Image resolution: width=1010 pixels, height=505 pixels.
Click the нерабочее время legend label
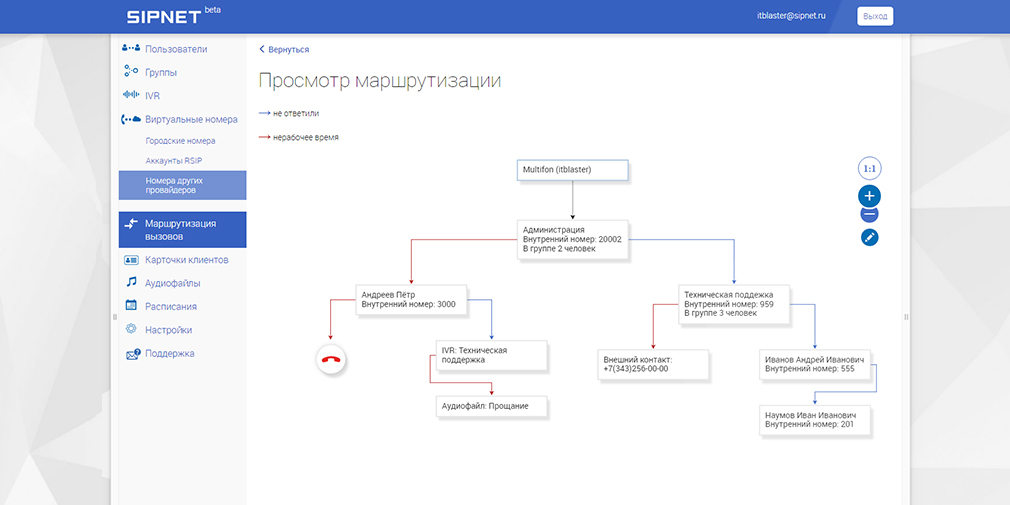[x=305, y=137]
